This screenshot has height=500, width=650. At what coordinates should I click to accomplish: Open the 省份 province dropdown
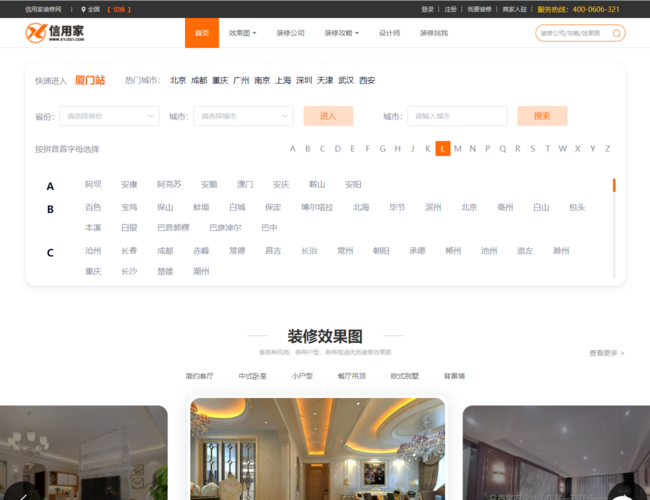pos(108,116)
